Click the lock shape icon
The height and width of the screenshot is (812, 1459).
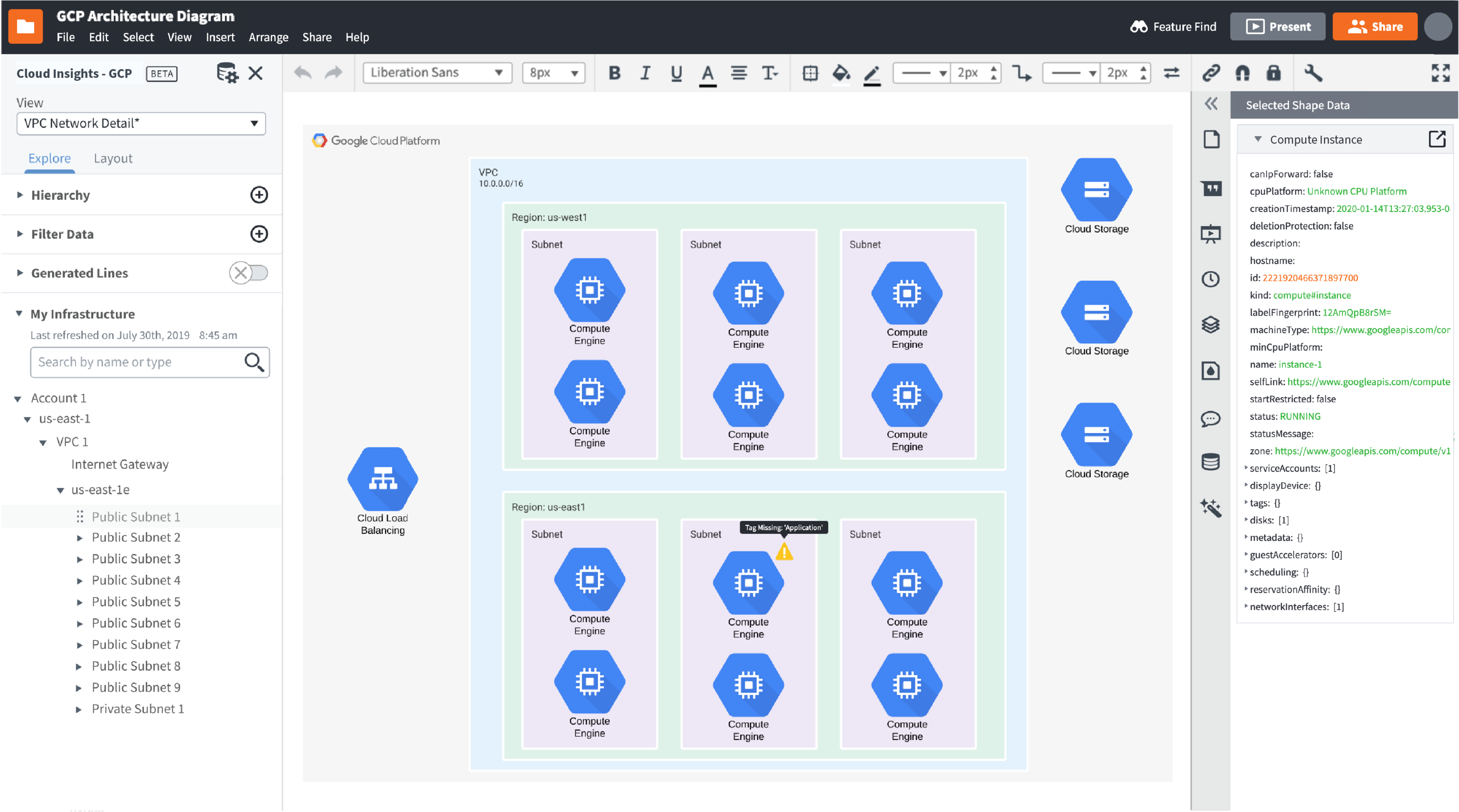[x=1273, y=73]
